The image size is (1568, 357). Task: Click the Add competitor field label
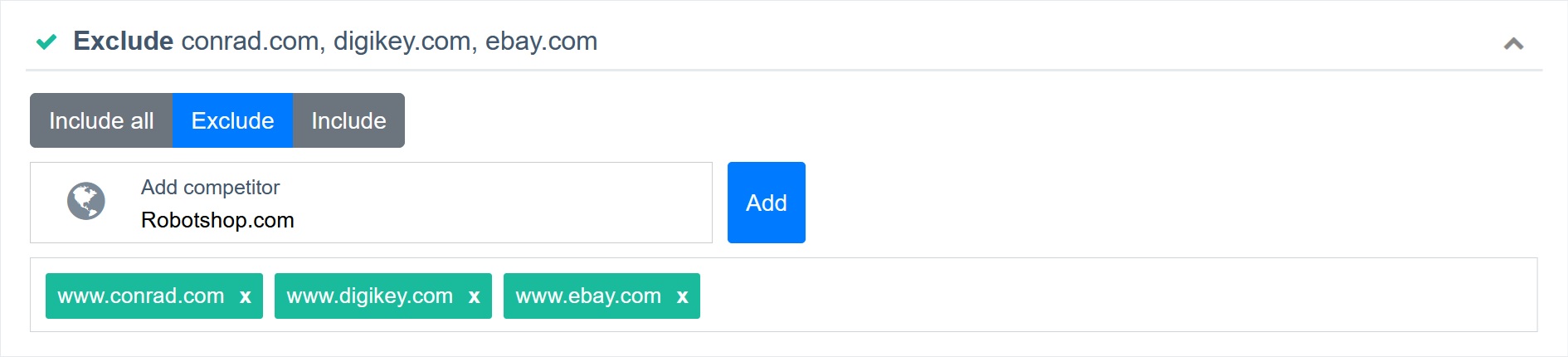pyautogui.click(x=210, y=187)
